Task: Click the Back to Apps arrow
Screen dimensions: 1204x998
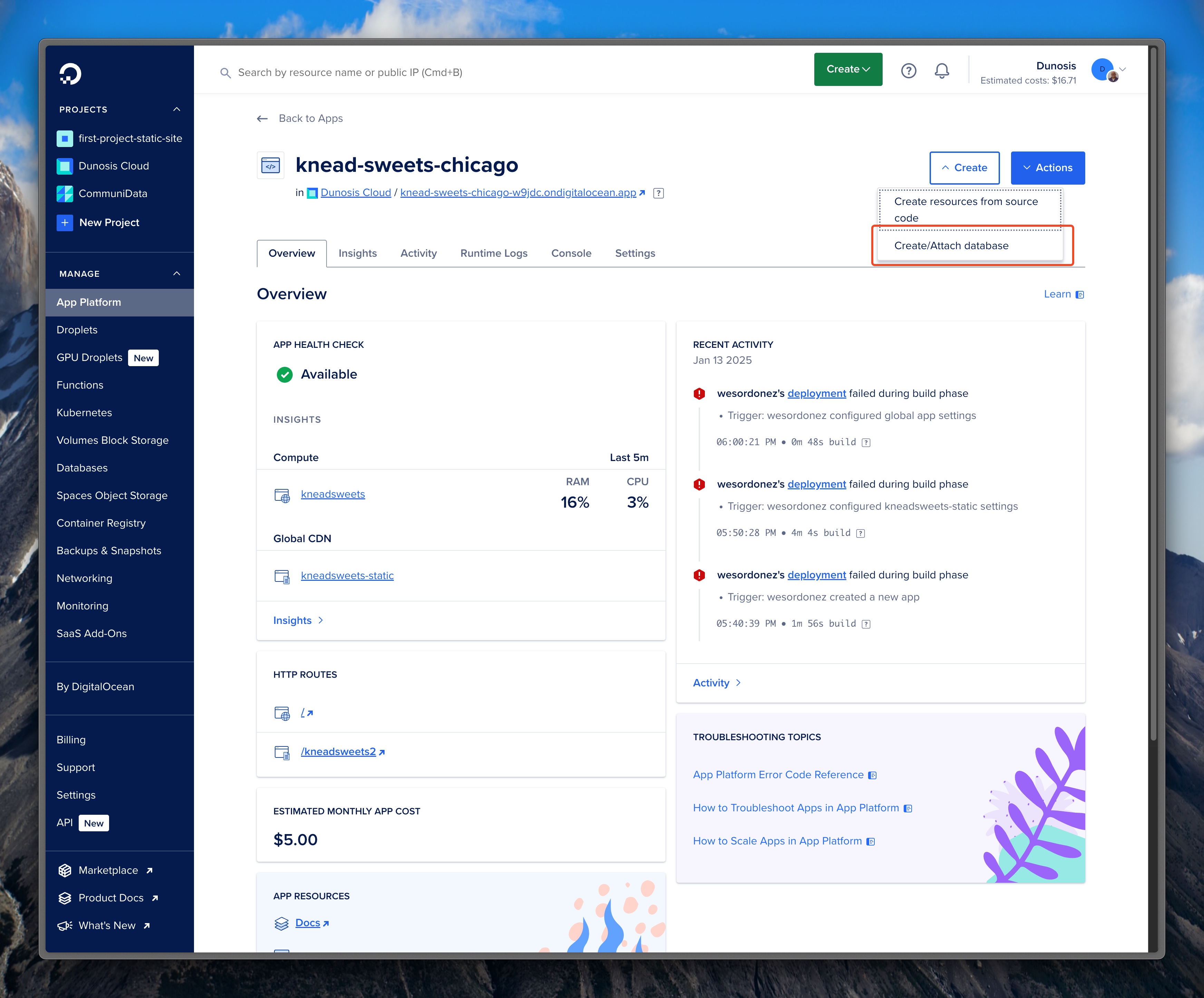Action: point(262,119)
